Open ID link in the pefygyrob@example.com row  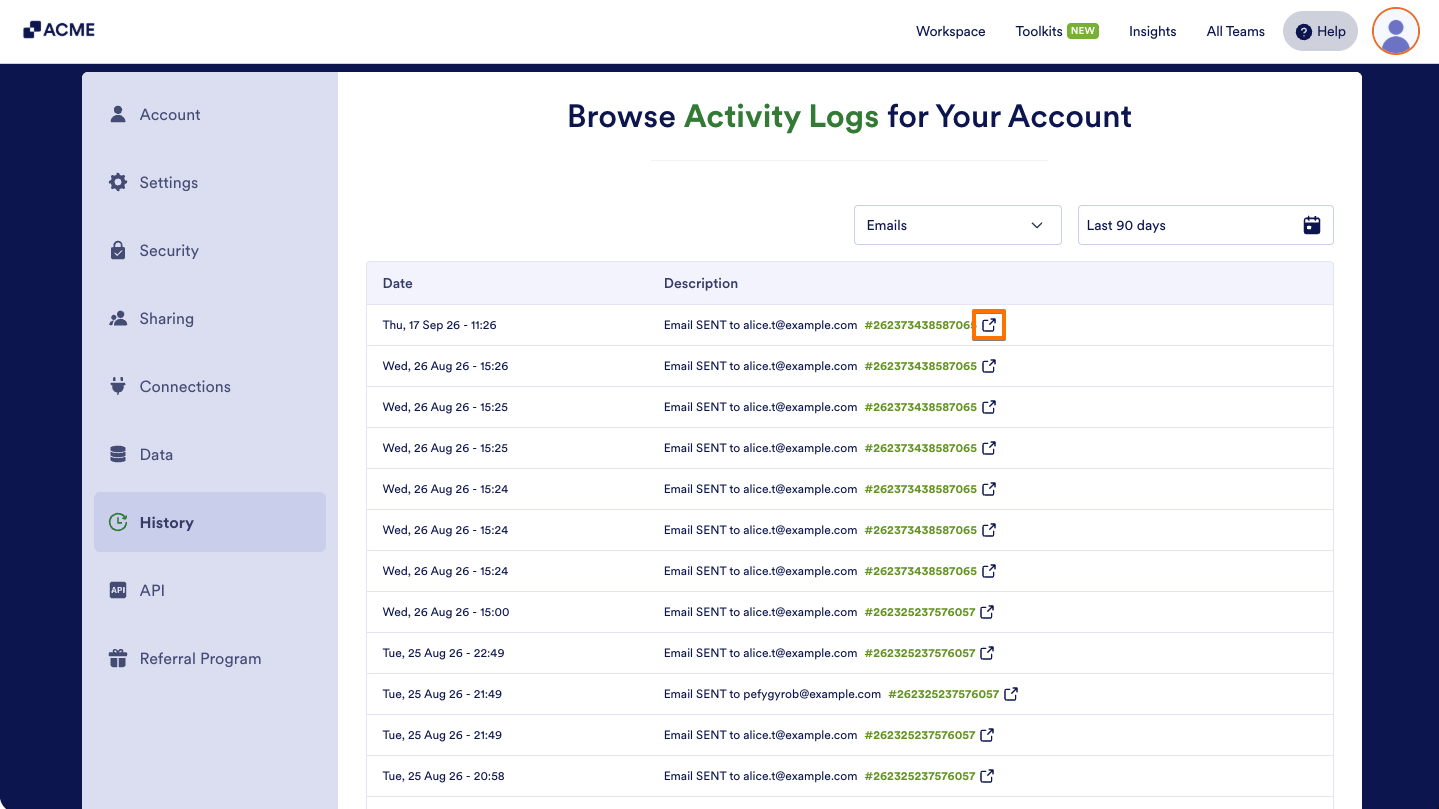point(943,694)
